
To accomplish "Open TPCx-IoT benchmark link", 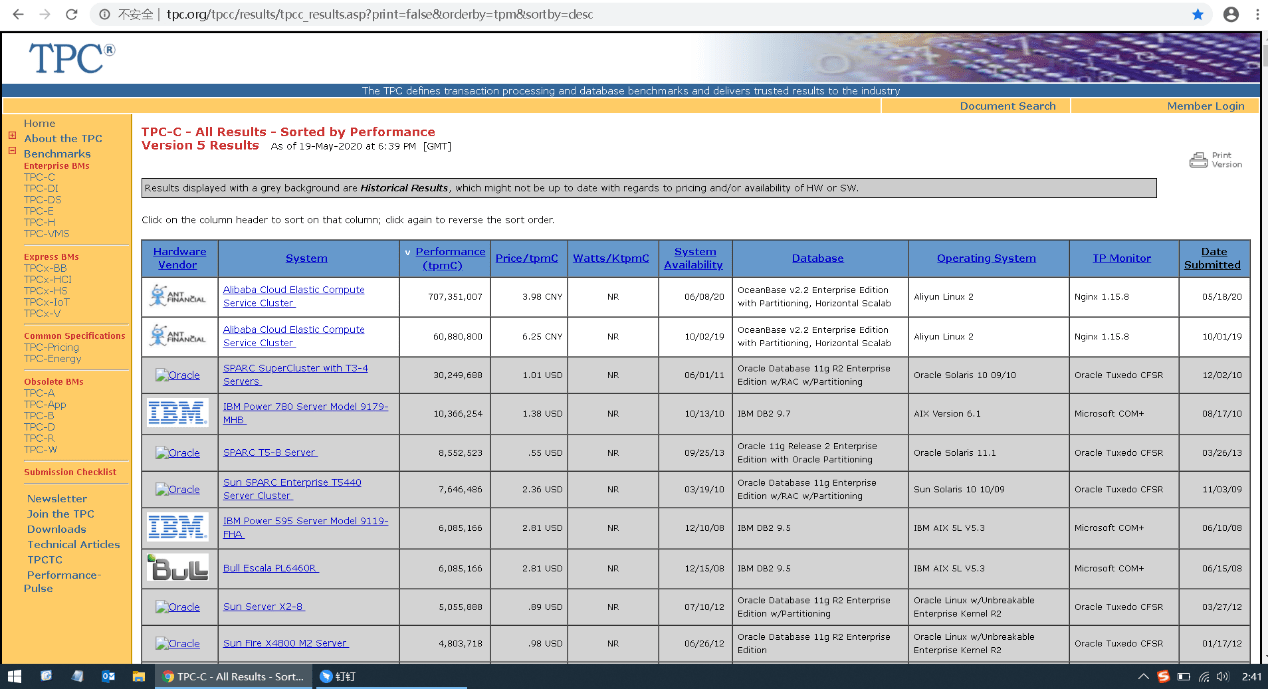I will tap(47, 302).
